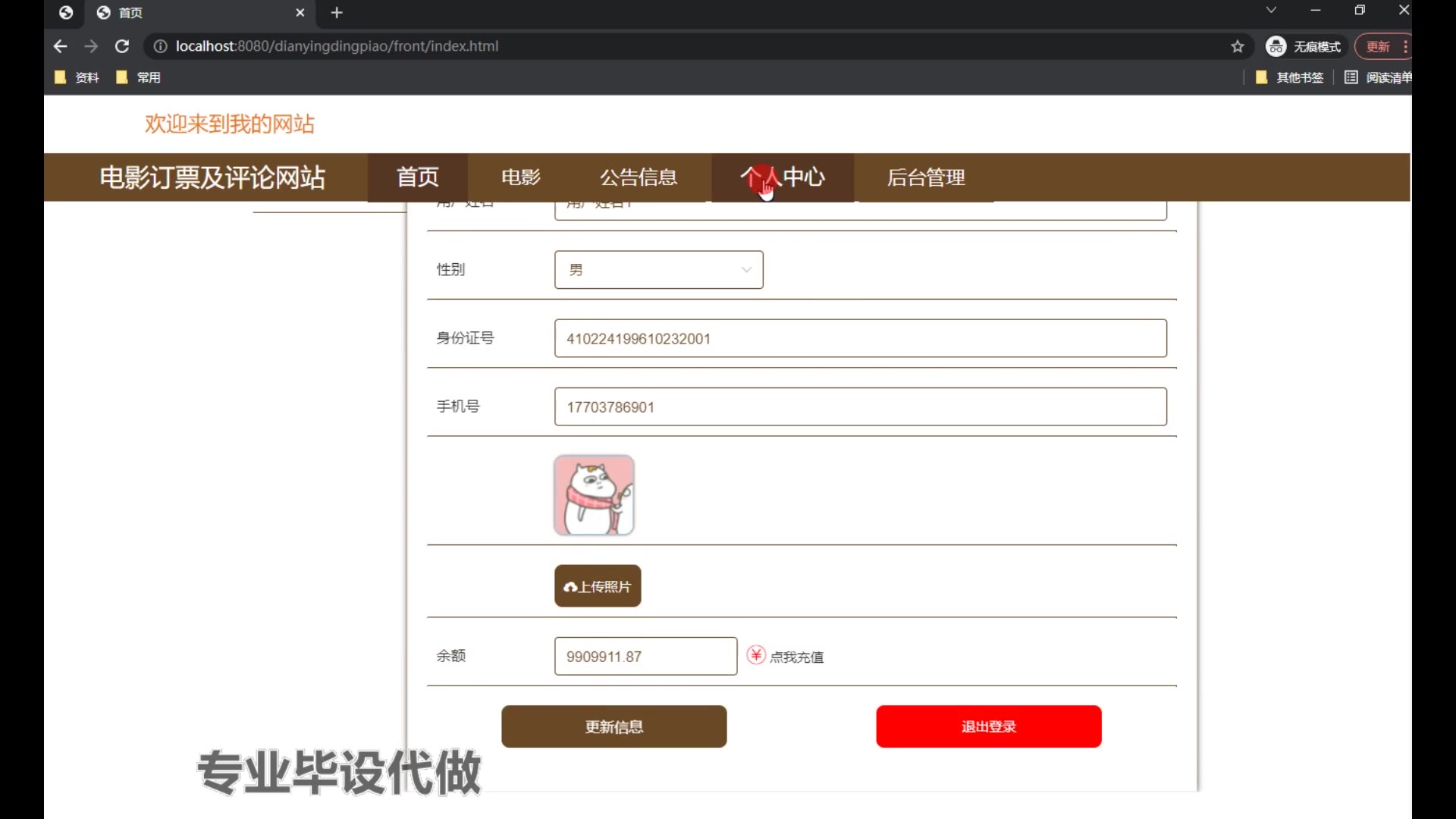Click the yen recharge icon
1456x819 pixels.
click(756, 655)
